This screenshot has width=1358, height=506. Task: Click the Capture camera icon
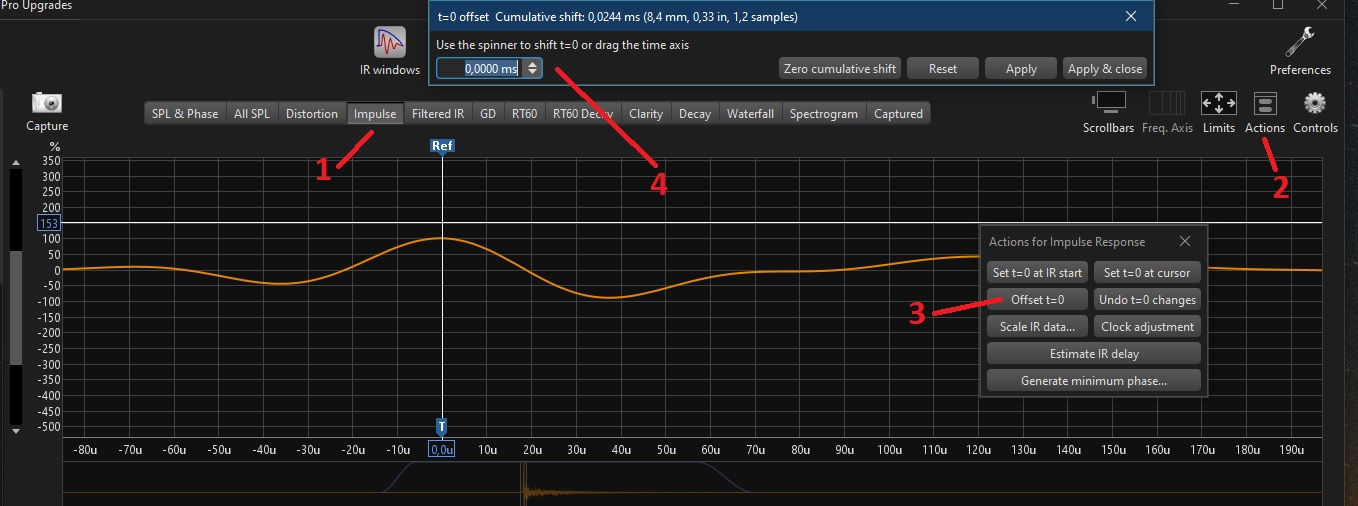(47, 104)
